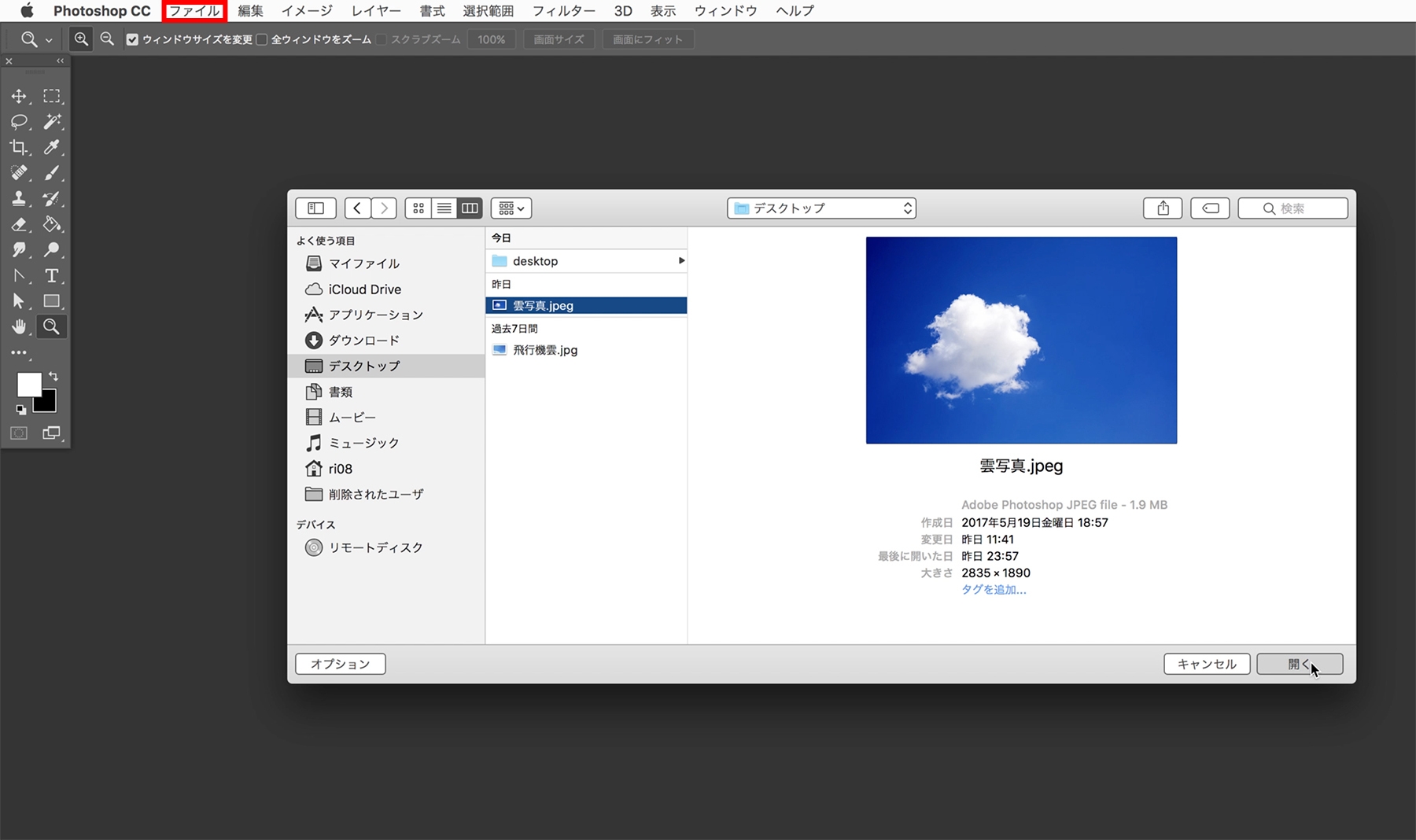Select the Smudge tool
1416x840 pixels.
coord(19,250)
